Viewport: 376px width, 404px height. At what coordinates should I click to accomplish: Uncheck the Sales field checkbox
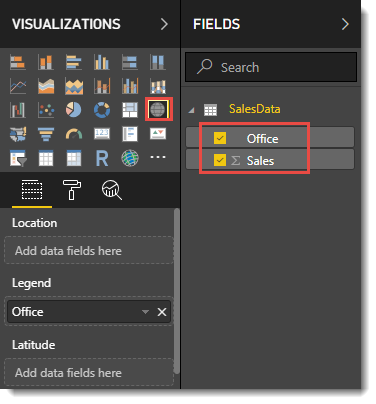click(x=220, y=160)
